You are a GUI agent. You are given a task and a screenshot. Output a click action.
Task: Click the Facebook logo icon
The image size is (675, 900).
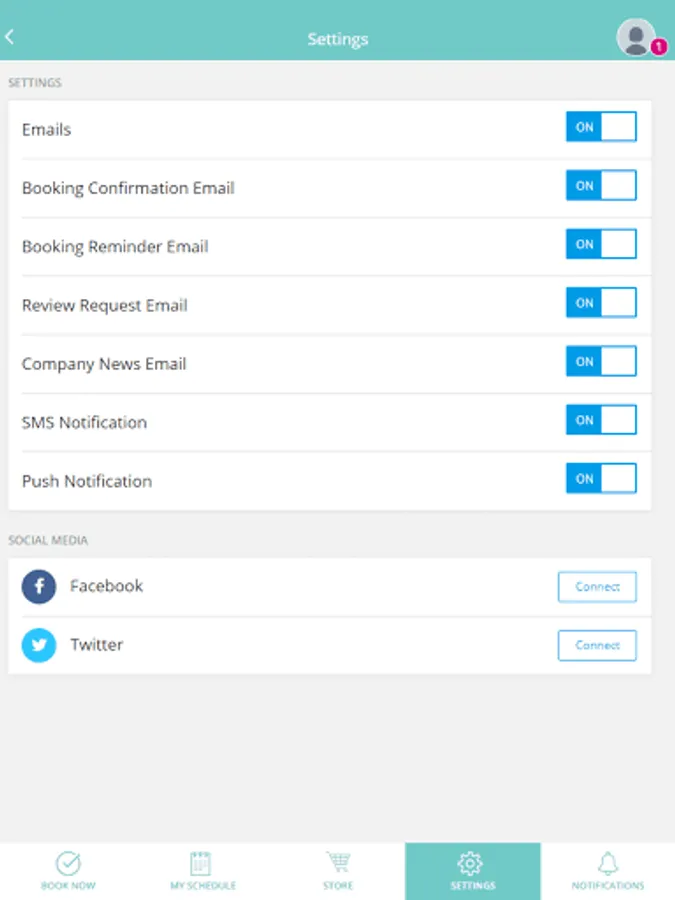(x=39, y=587)
